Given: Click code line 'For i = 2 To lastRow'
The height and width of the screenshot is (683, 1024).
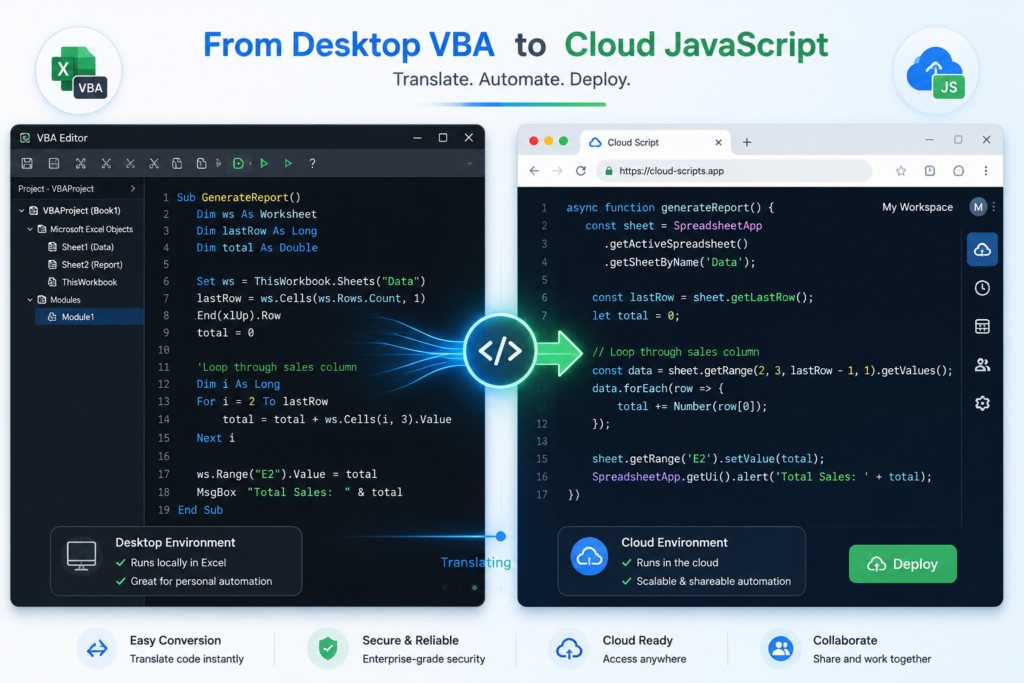Looking at the screenshot, I should click(x=262, y=402).
